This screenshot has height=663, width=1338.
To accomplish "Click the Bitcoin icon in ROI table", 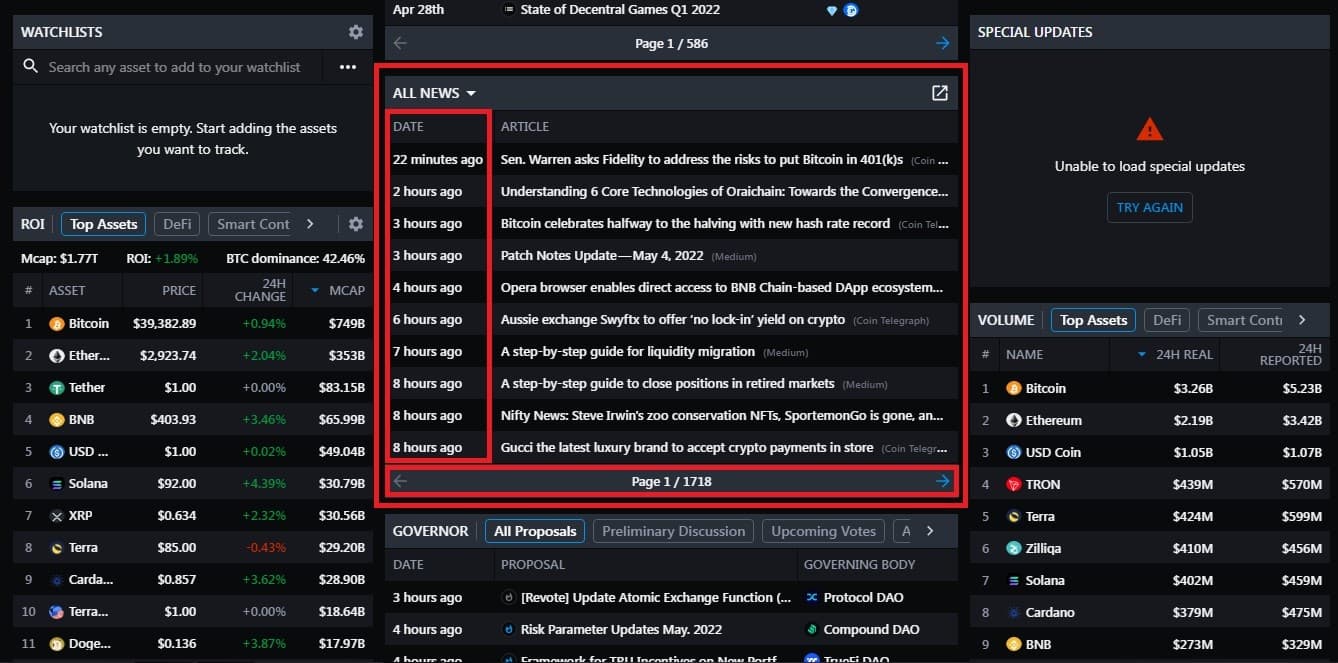I will [57, 324].
